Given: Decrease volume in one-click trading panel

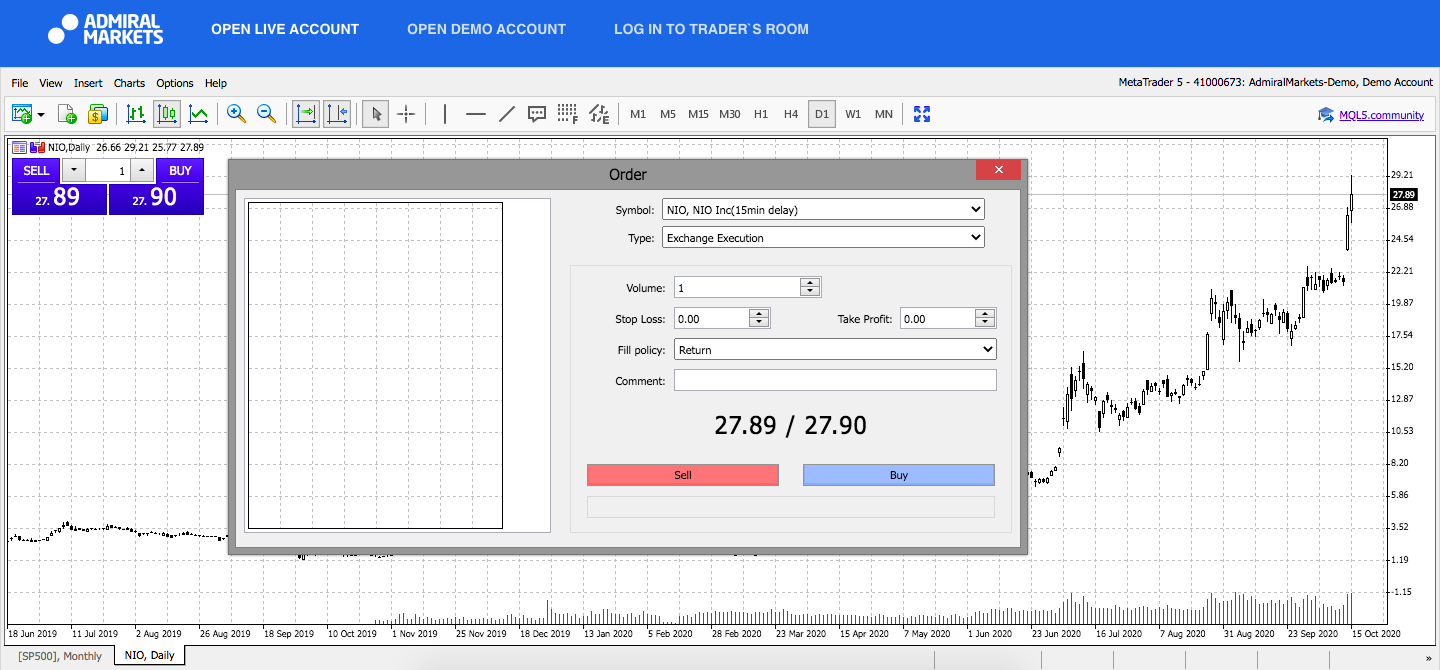Looking at the screenshot, I should pos(74,171).
